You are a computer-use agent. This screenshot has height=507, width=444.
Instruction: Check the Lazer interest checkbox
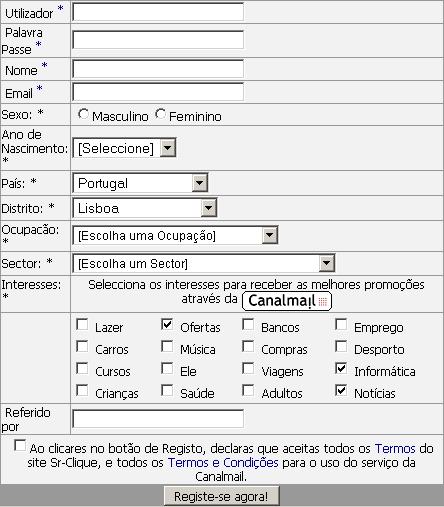(82, 324)
